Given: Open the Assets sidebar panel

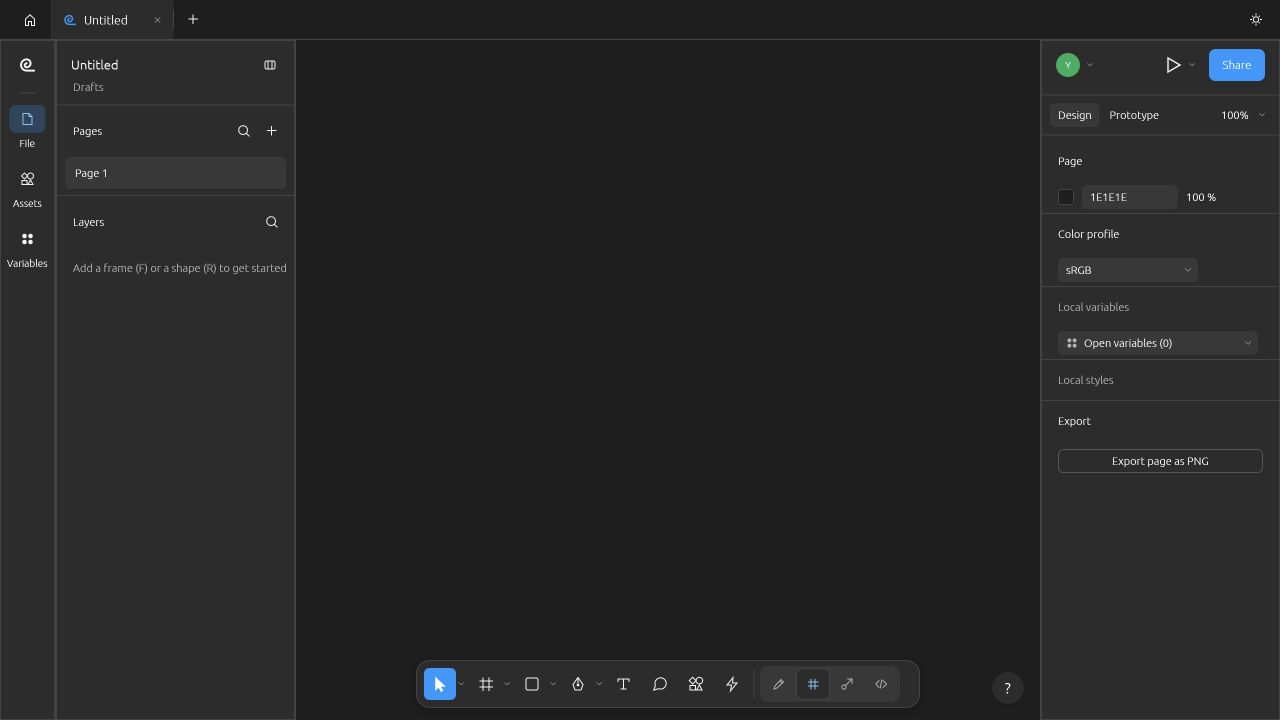Looking at the screenshot, I should click(x=27, y=188).
